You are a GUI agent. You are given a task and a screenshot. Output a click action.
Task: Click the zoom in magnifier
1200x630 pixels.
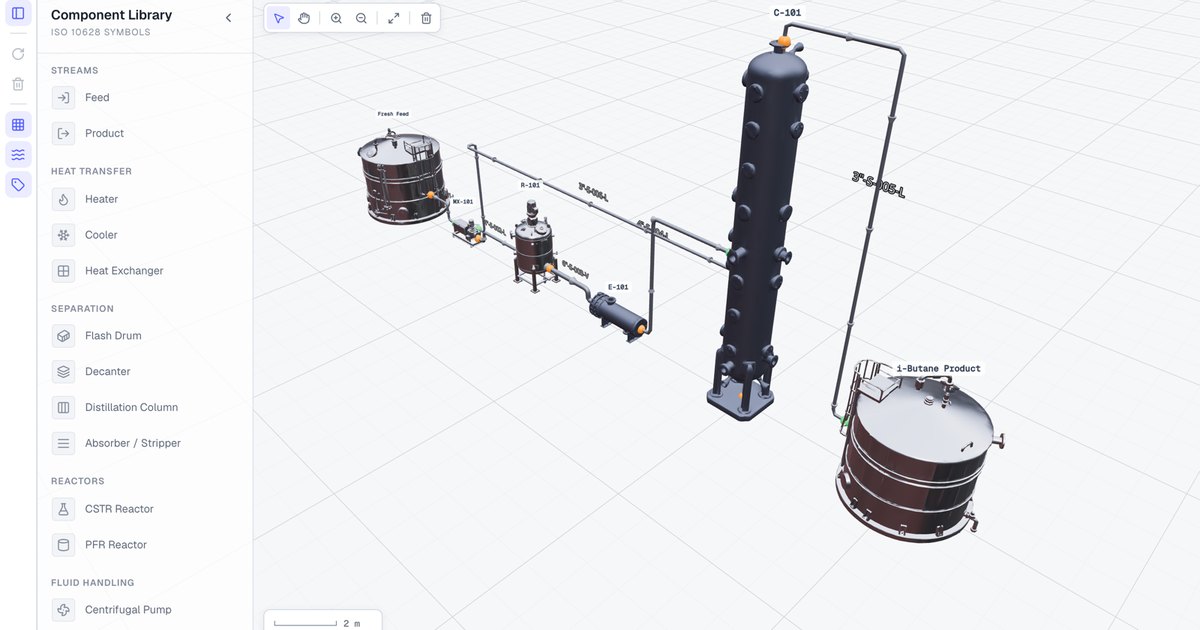336,18
